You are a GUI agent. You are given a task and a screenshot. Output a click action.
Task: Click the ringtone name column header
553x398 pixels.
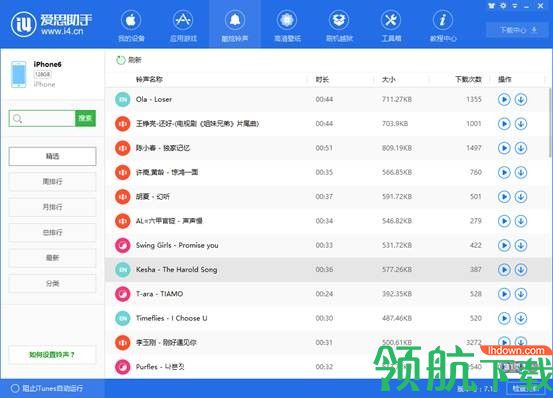149,79
